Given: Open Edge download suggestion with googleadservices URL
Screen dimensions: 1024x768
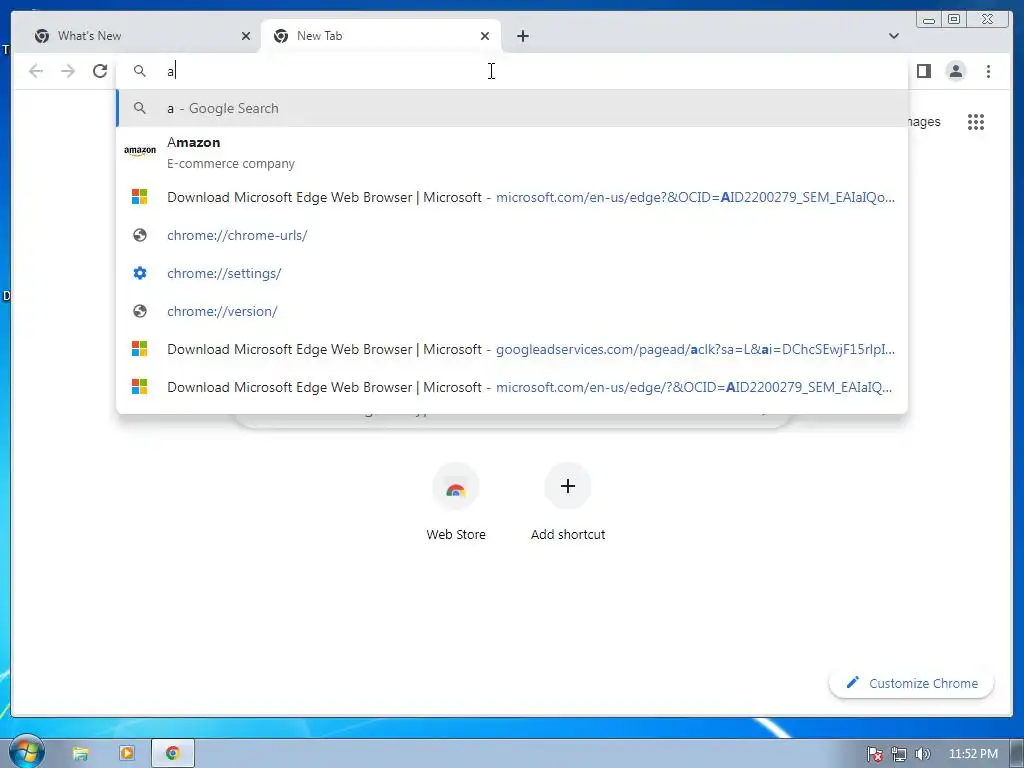Looking at the screenshot, I should coord(512,349).
